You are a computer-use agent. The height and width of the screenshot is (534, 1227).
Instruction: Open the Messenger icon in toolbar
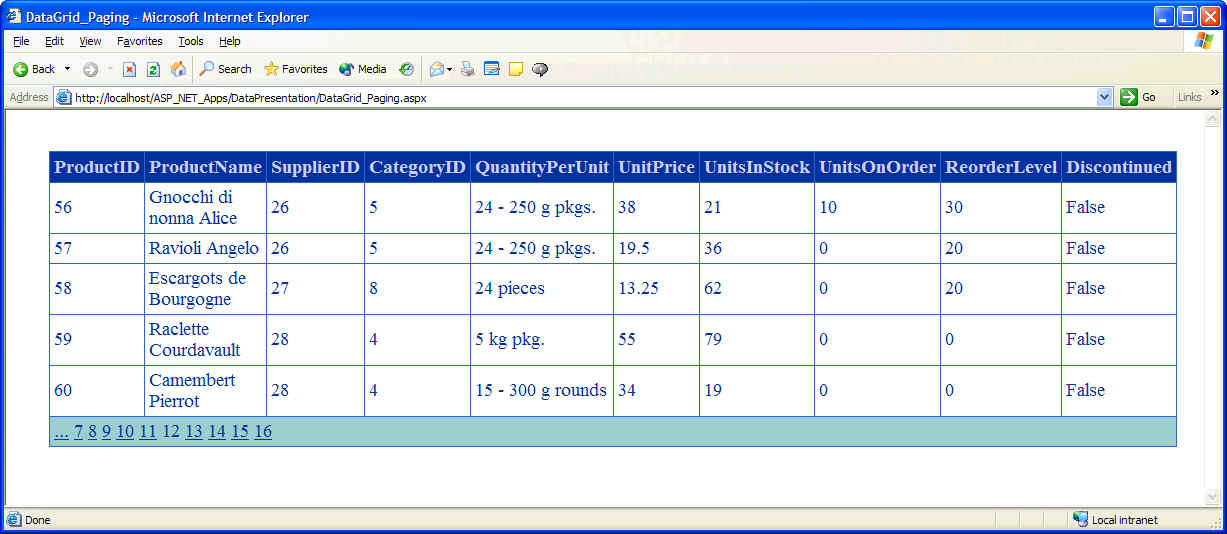click(540, 69)
